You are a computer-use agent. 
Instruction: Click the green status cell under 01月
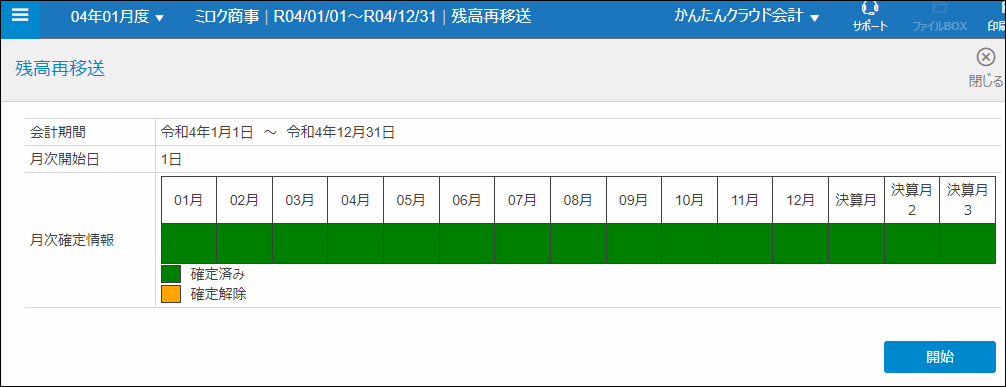[189, 243]
